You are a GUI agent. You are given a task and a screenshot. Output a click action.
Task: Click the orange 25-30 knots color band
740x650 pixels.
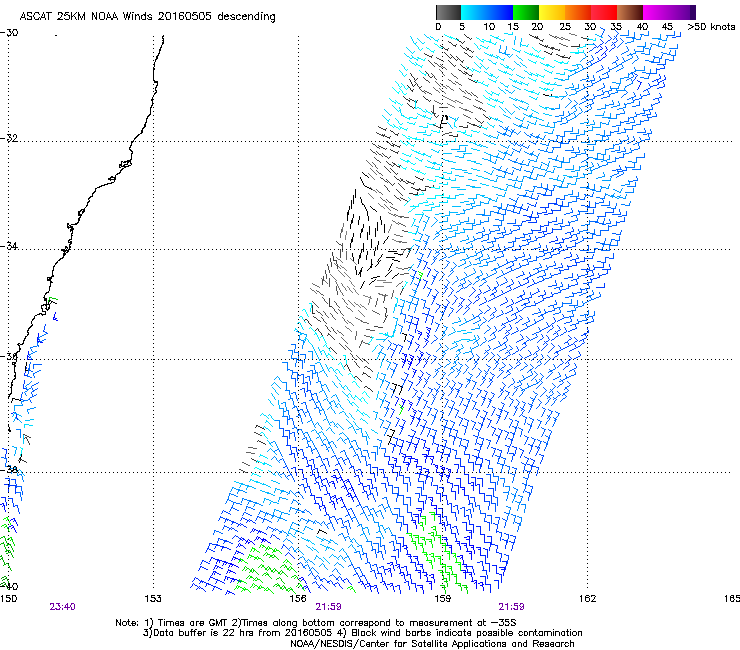tap(578, 12)
